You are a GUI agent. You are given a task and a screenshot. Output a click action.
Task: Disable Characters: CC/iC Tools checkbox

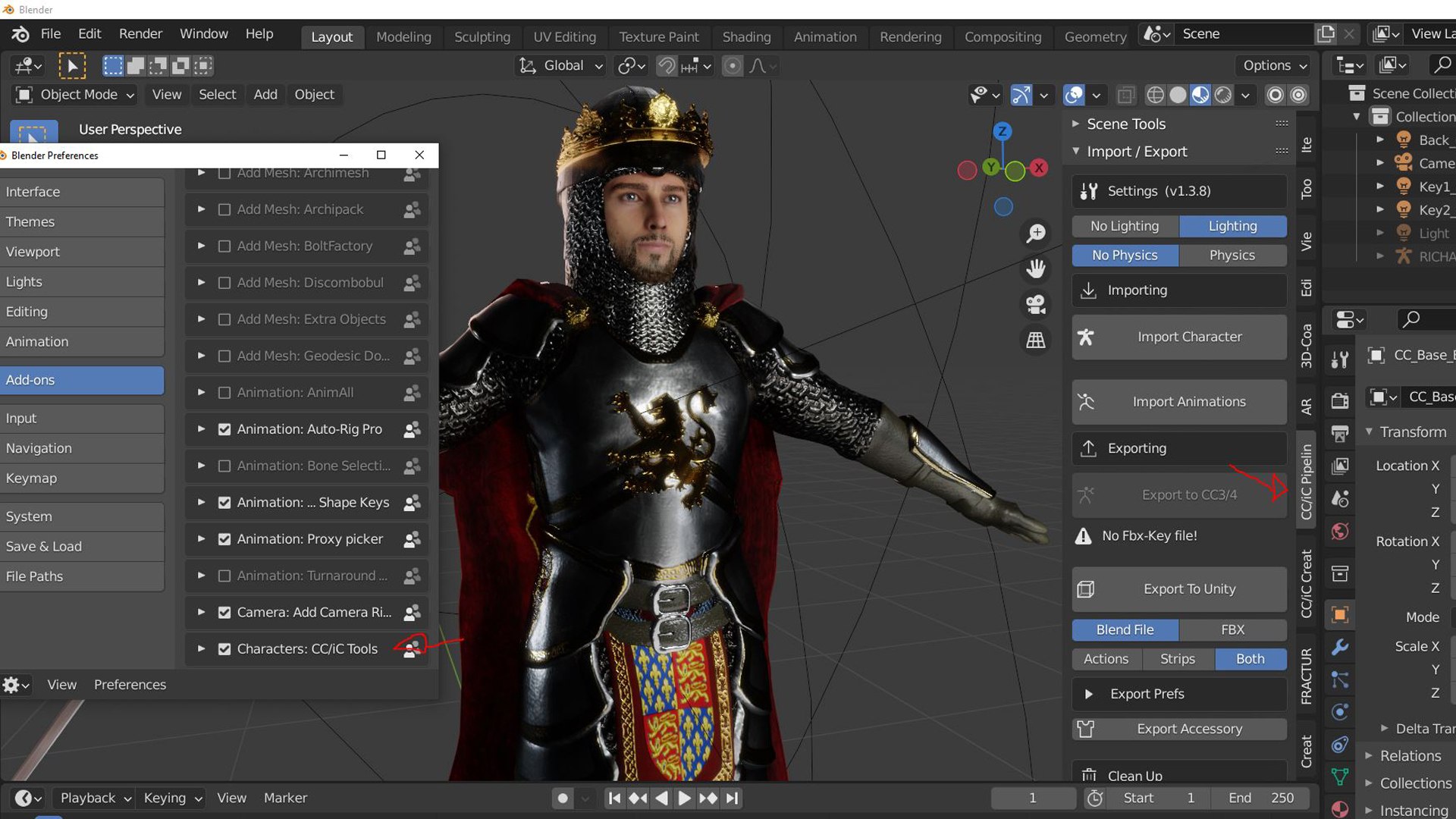click(x=224, y=649)
